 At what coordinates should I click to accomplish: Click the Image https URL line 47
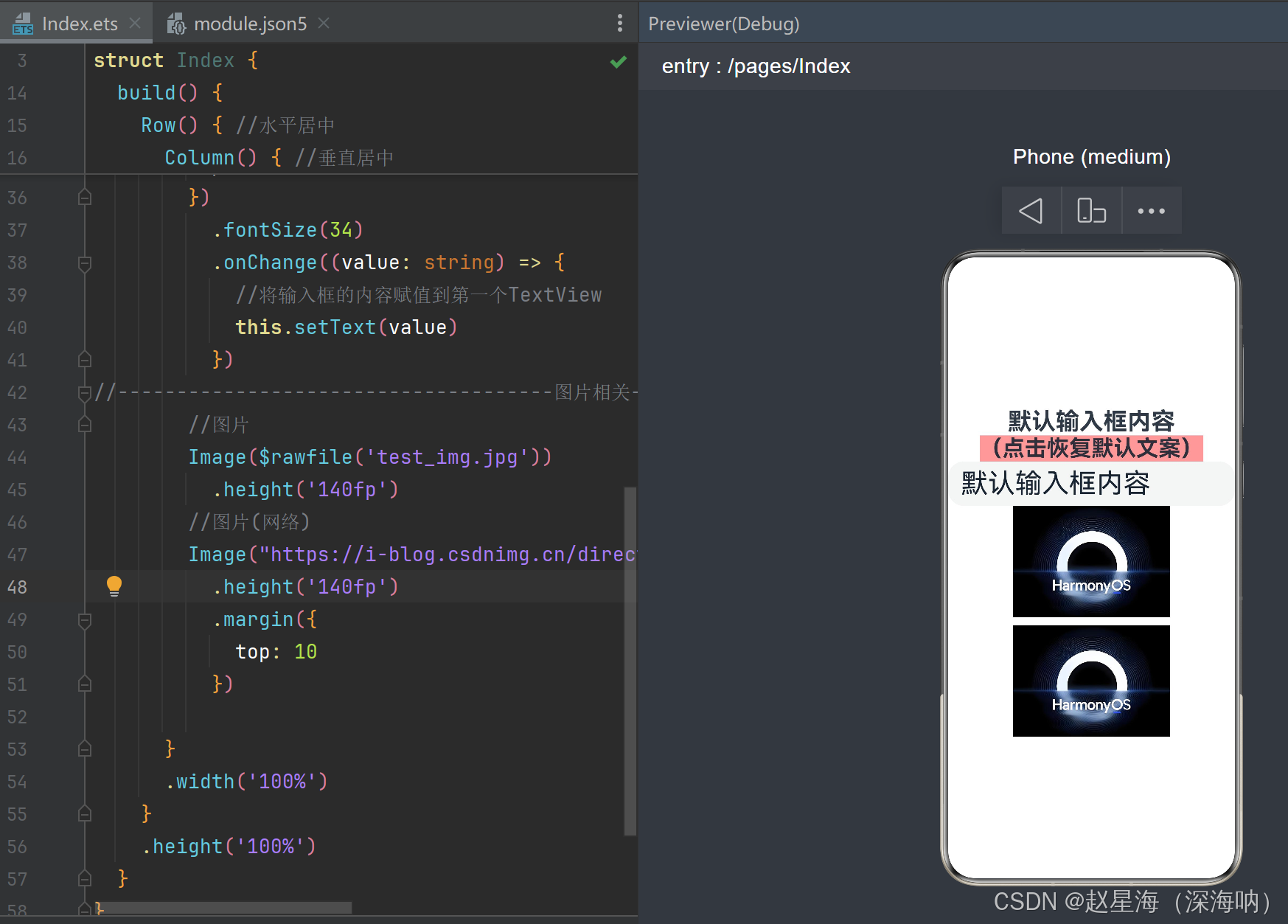pyautogui.click(x=411, y=555)
